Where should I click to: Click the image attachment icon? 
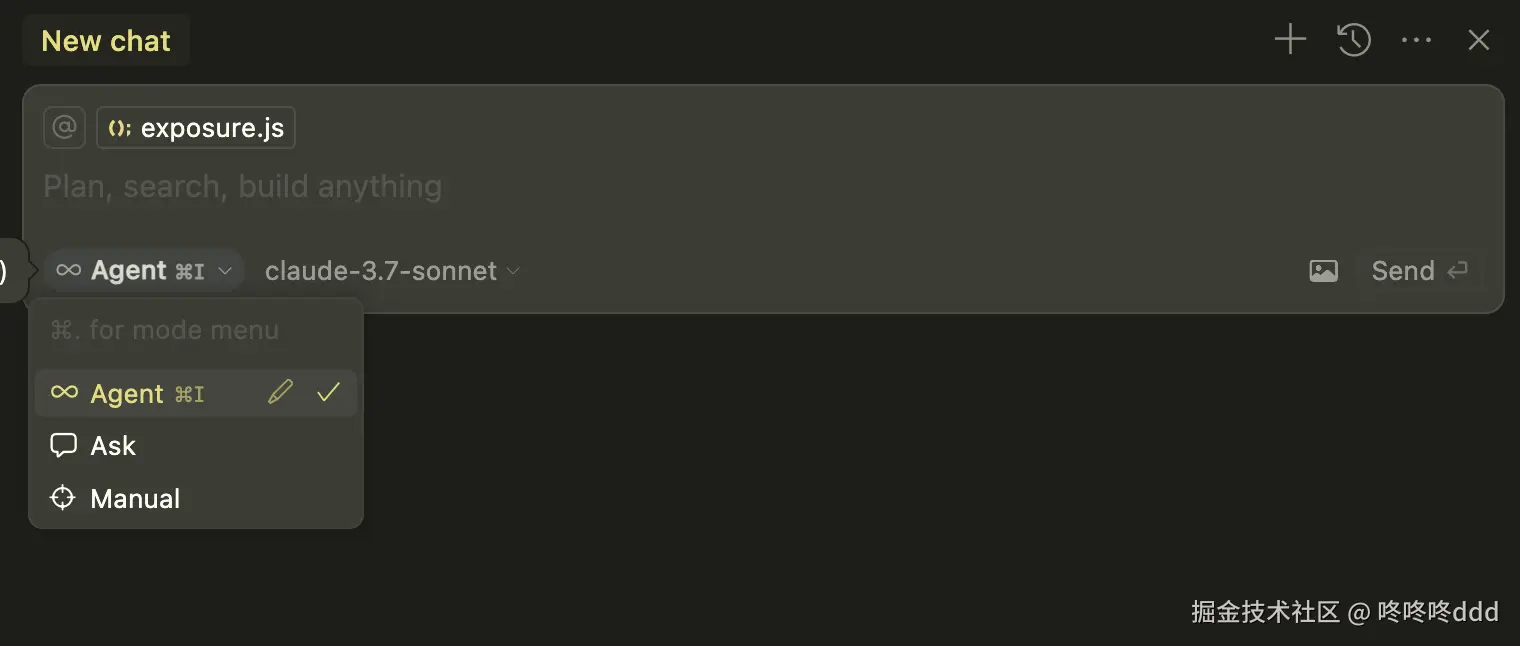(1323, 271)
